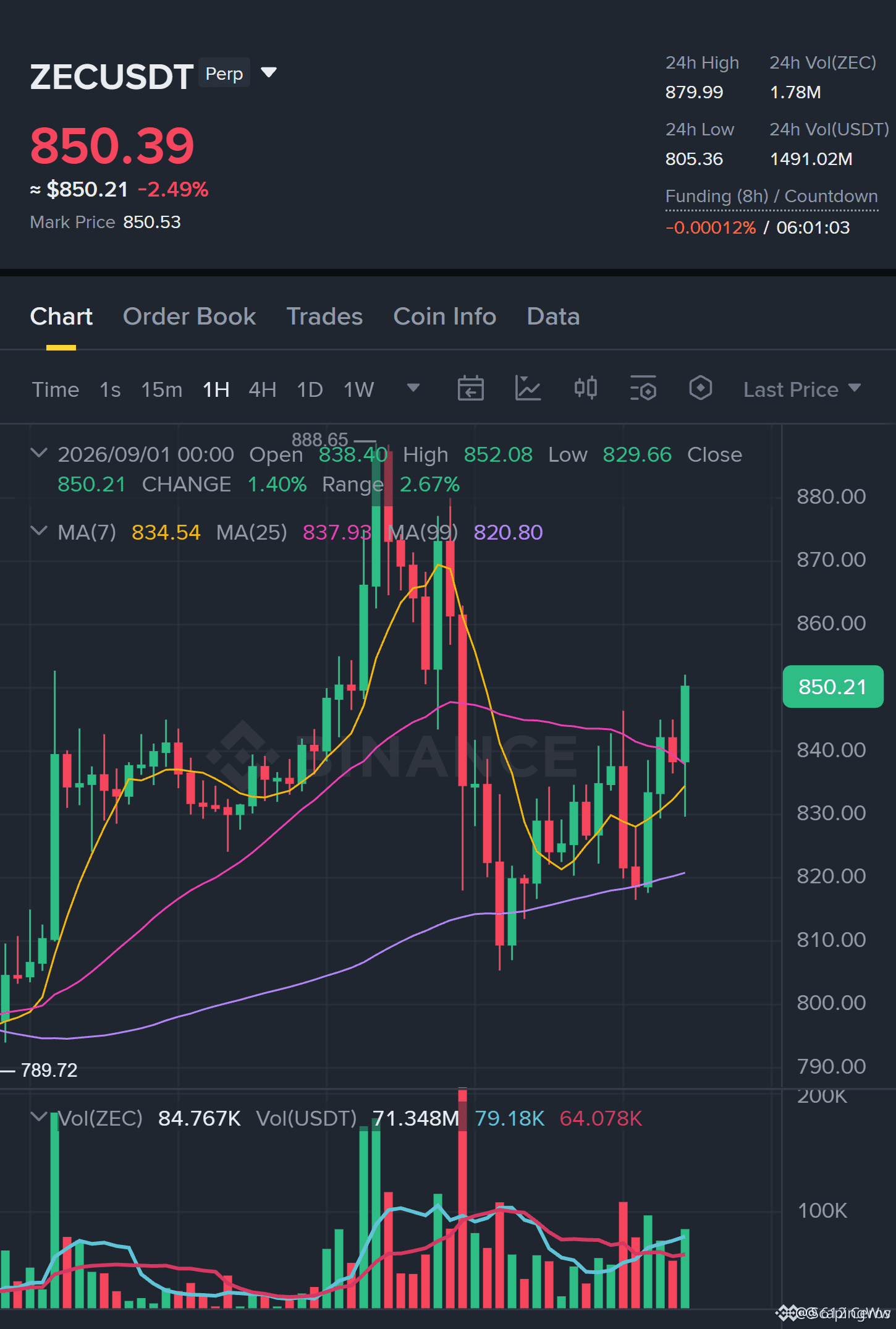Open the Order Book tab
This screenshot has height=1329, width=896.
[x=189, y=316]
